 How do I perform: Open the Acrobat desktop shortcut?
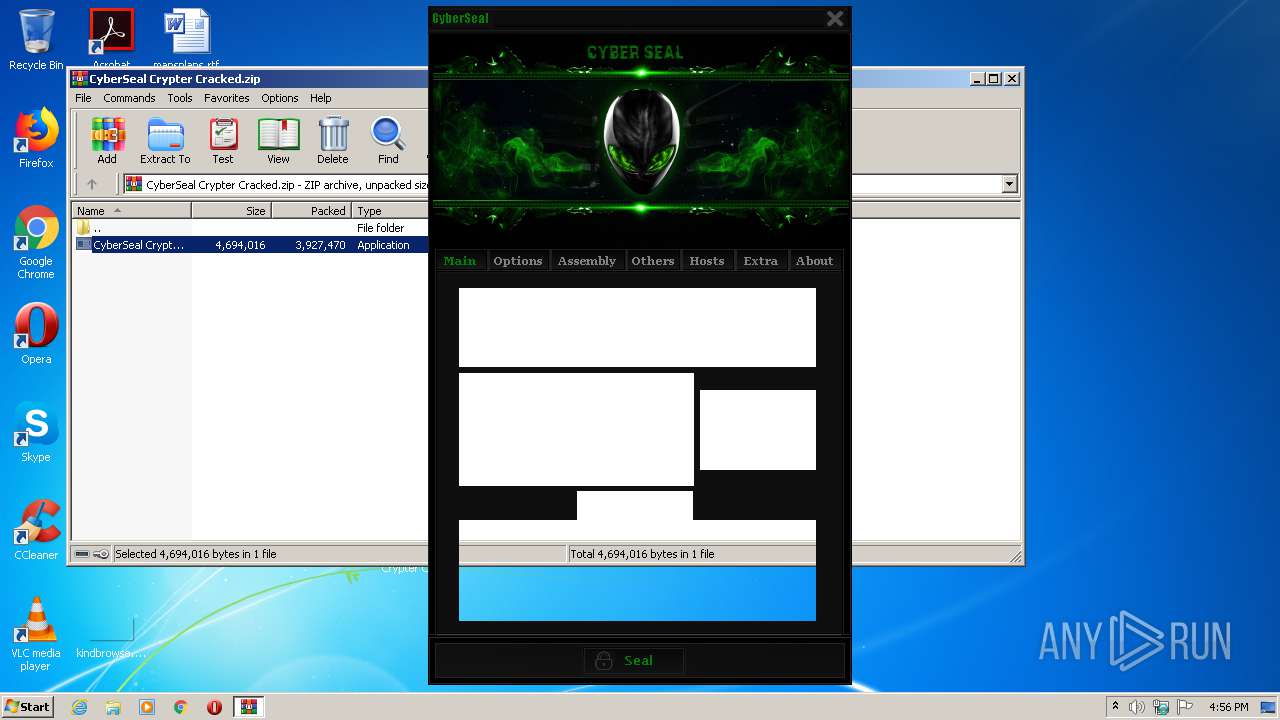click(x=111, y=38)
